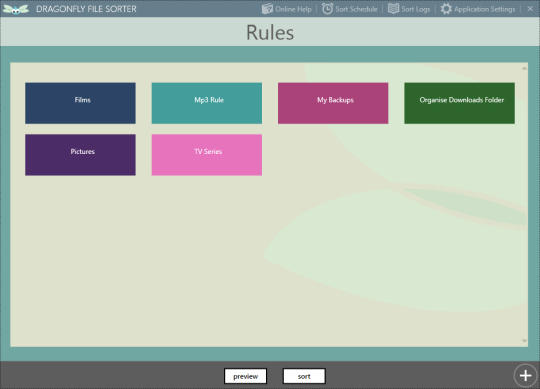This screenshot has width=540, height=389.
Task: Close the Dragonfly File Sorter window
Action: pos(530,9)
